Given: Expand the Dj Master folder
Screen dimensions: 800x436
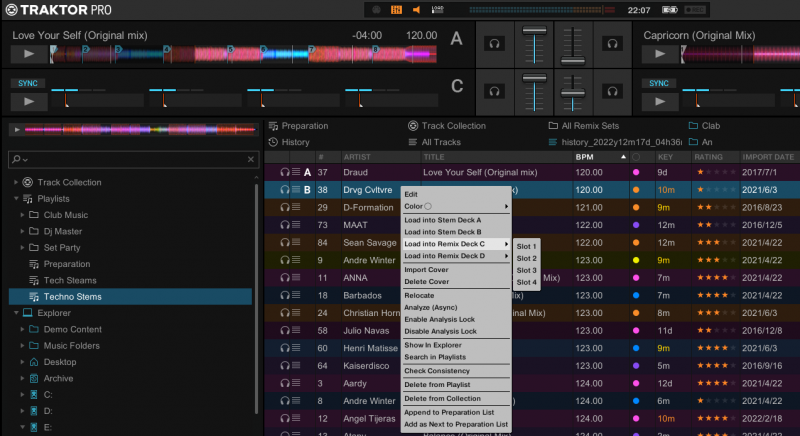Looking at the screenshot, I should [22, 231].
